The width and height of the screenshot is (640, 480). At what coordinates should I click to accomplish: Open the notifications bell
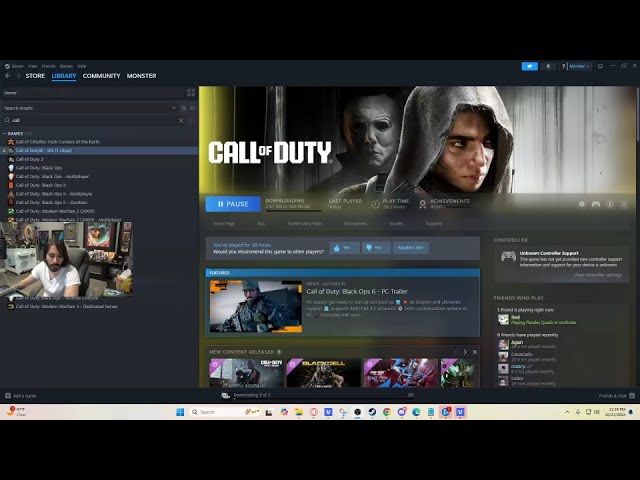(x=548, y=66)
